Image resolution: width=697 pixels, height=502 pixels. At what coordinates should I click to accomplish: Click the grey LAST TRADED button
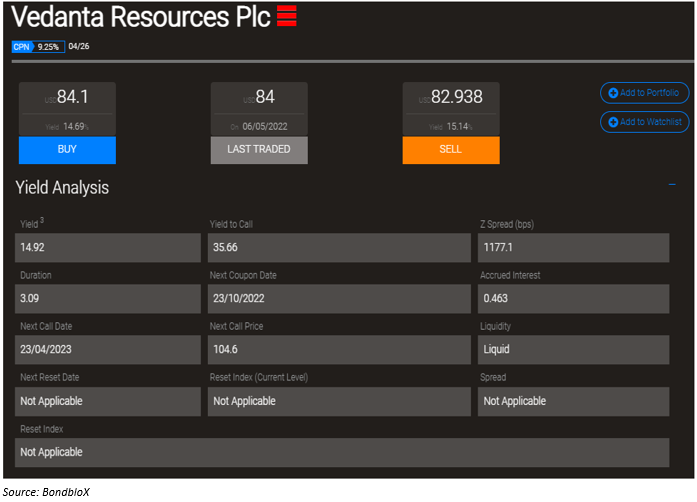(x=259, y=150)
